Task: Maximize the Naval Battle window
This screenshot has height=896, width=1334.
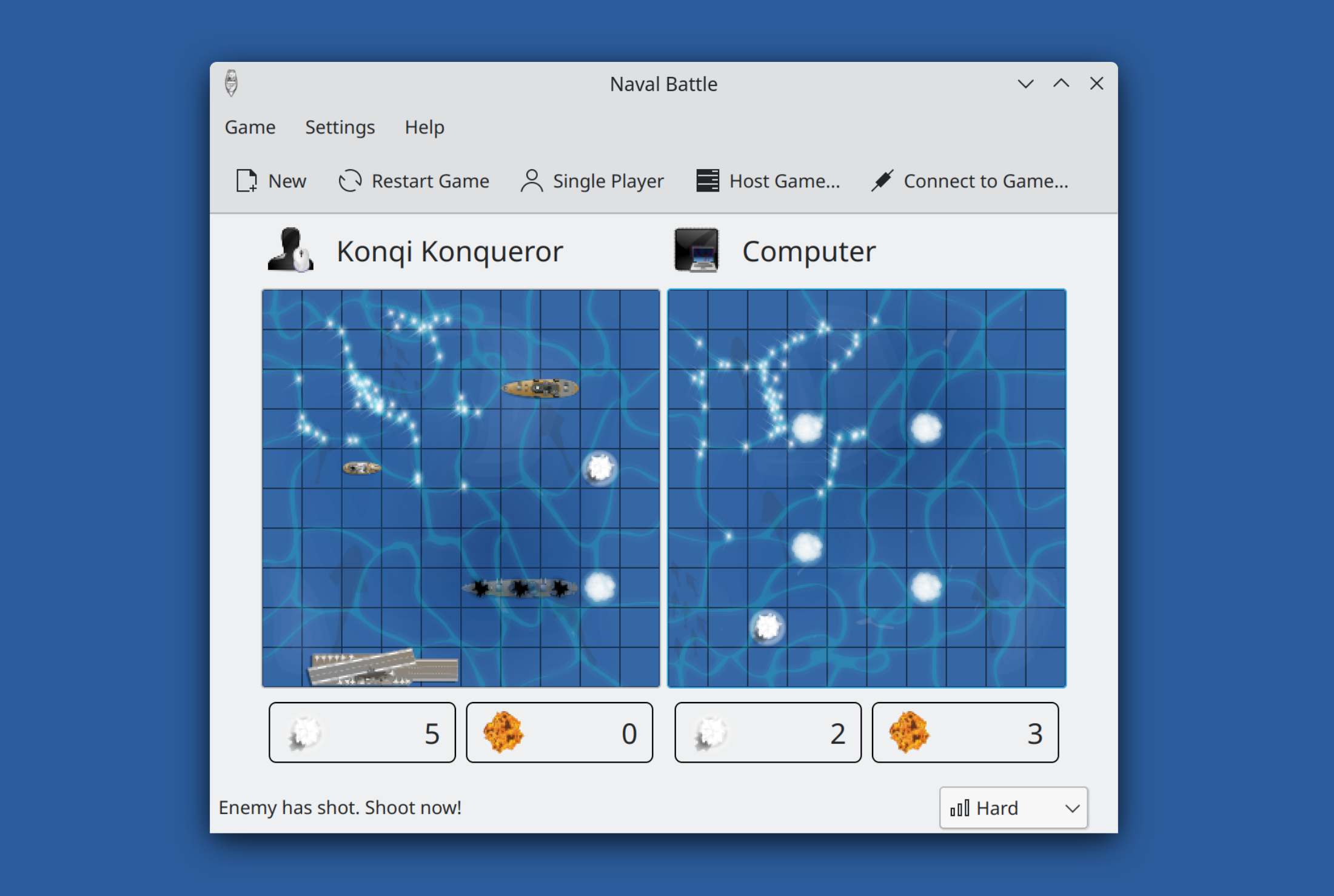Action: pyautogui.click(x=1061, y=84)
